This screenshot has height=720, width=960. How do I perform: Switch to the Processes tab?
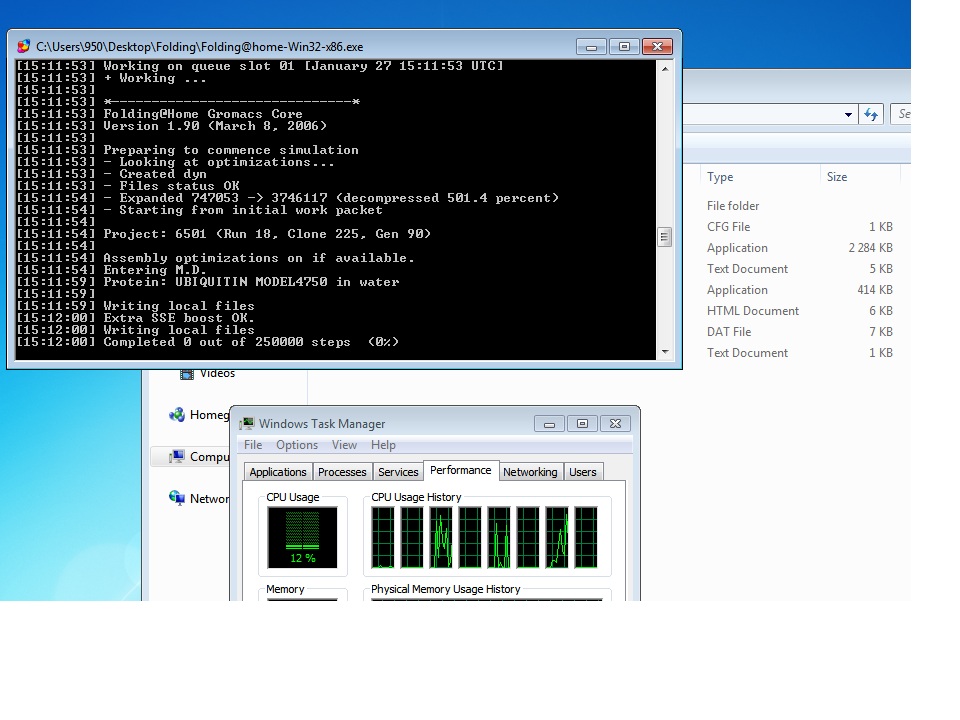[342, 472]
